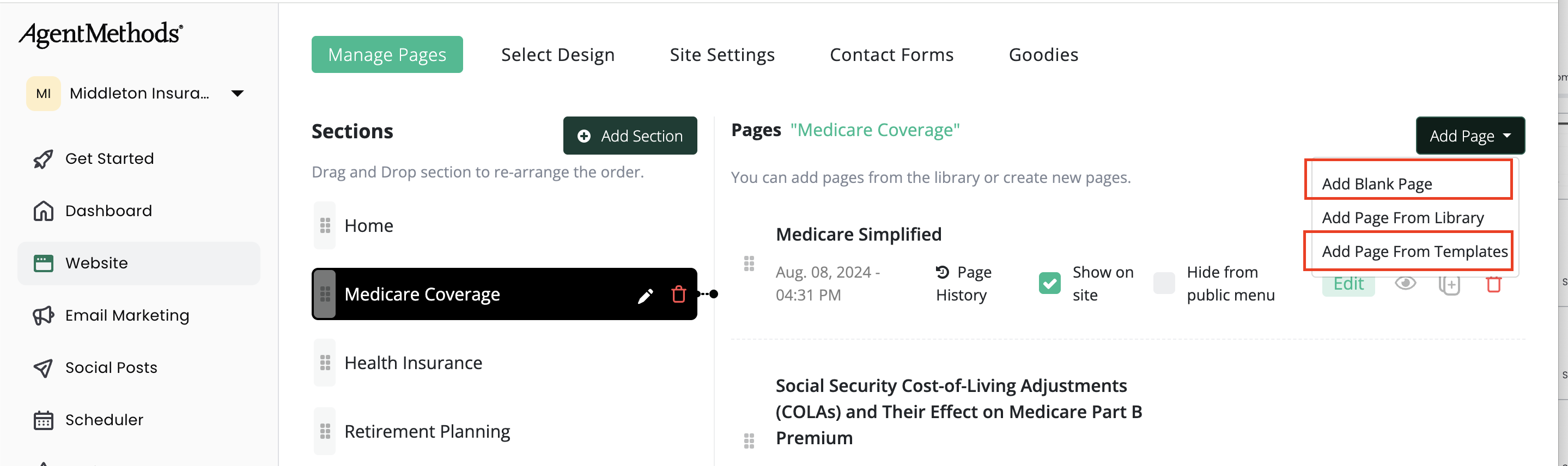1568x466 pixels.
Task: Click the Edit button for Medicare Simplified
Action: coord(1348,285)
